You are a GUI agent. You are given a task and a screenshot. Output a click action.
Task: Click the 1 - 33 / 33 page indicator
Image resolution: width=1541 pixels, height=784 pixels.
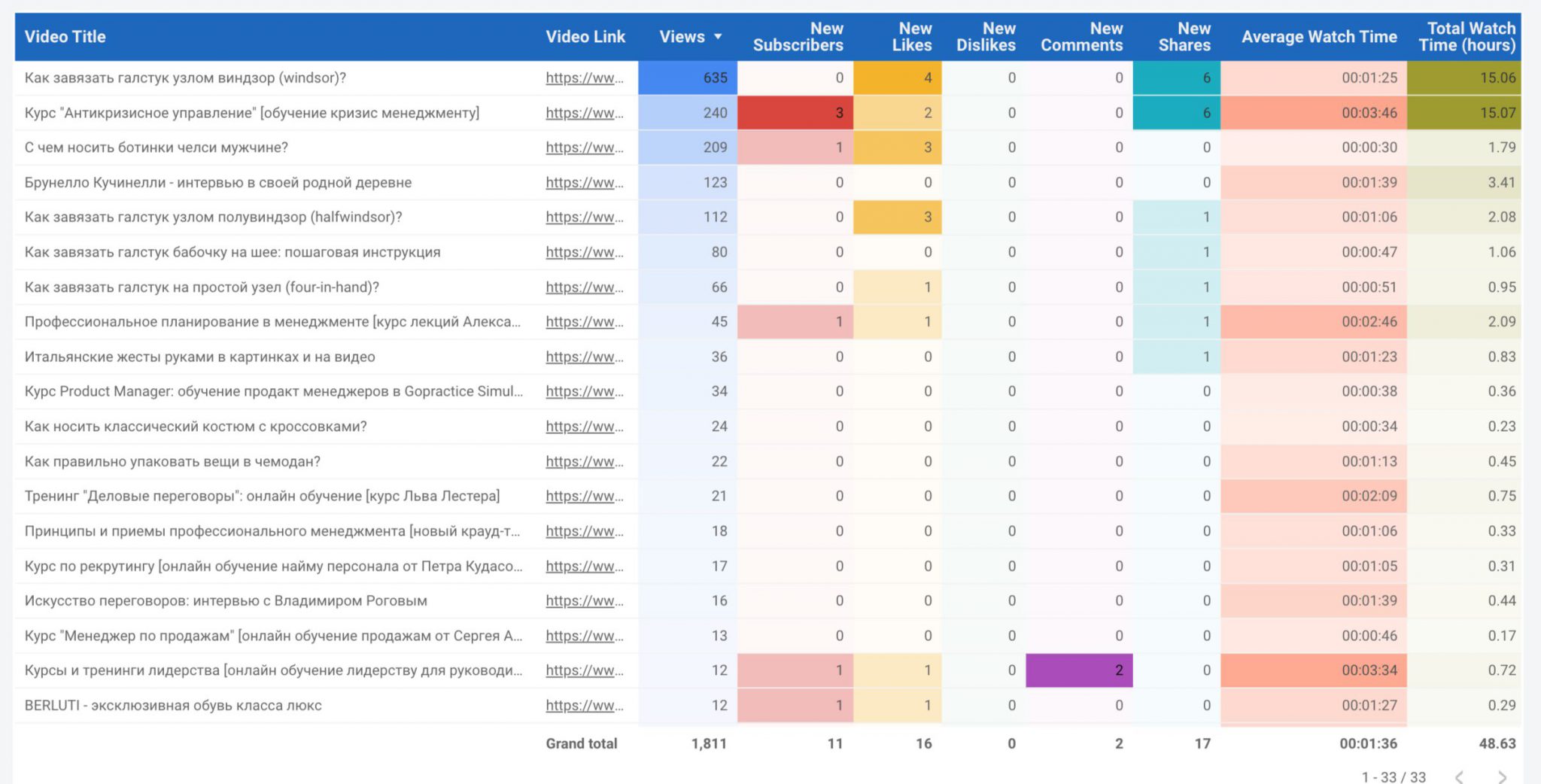1394,776
